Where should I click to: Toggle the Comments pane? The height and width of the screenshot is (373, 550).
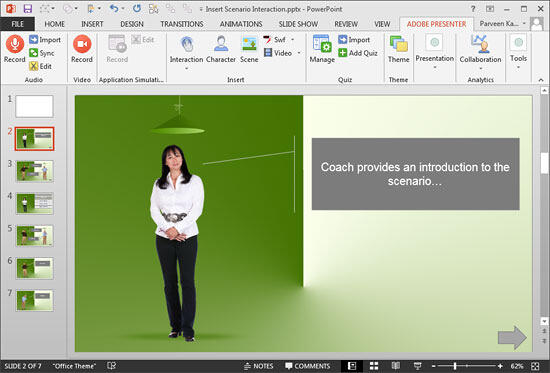(x=308, y=366)
